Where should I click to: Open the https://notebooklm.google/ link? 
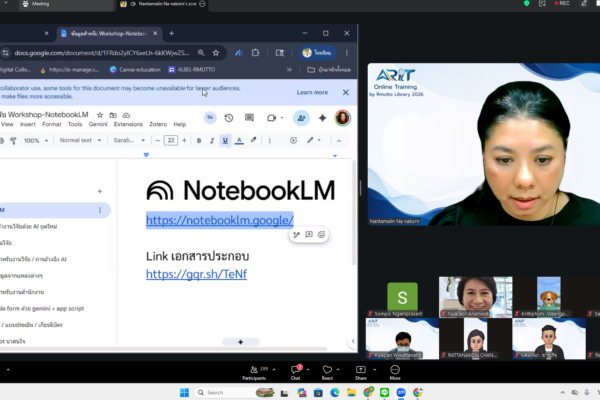(220, 220)
